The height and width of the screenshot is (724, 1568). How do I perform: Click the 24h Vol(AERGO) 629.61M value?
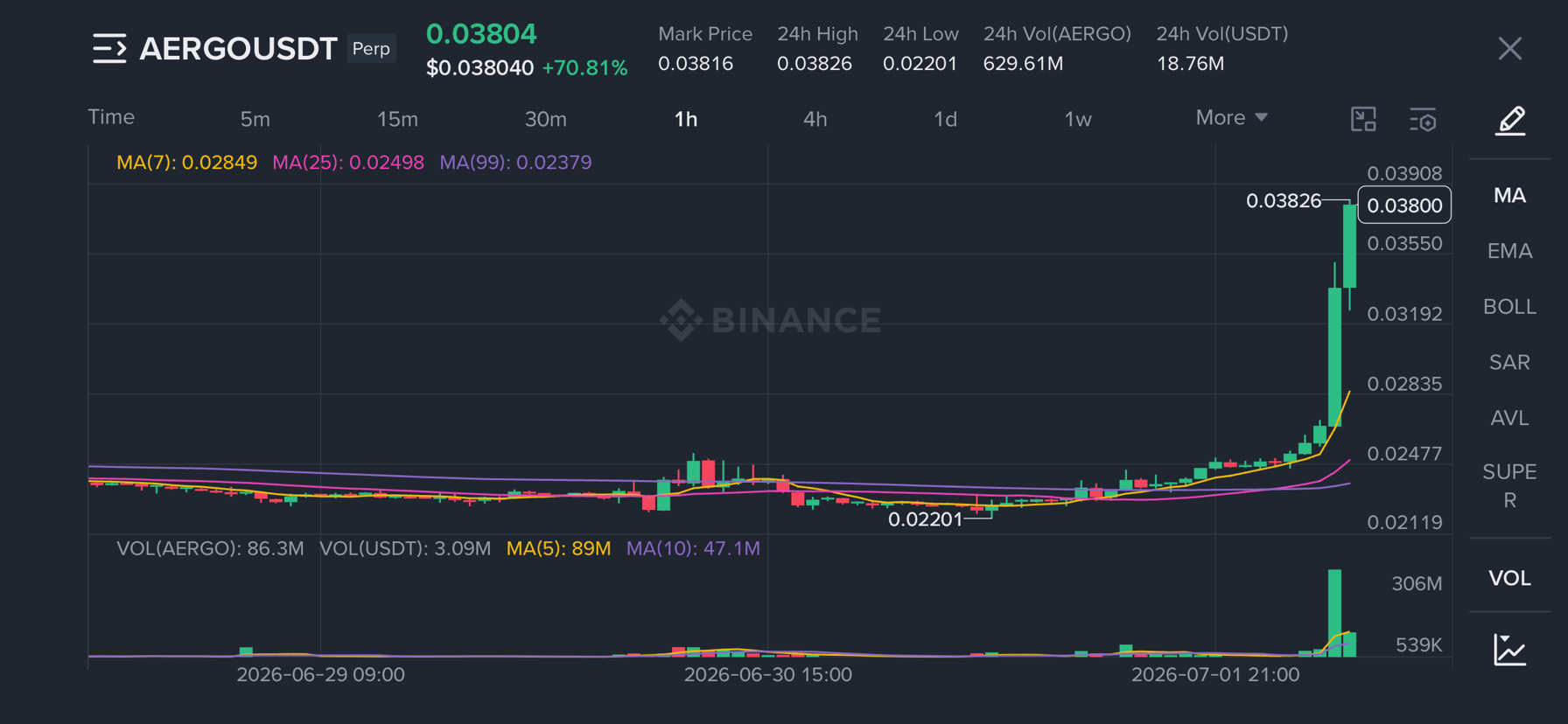(1023, 64)
